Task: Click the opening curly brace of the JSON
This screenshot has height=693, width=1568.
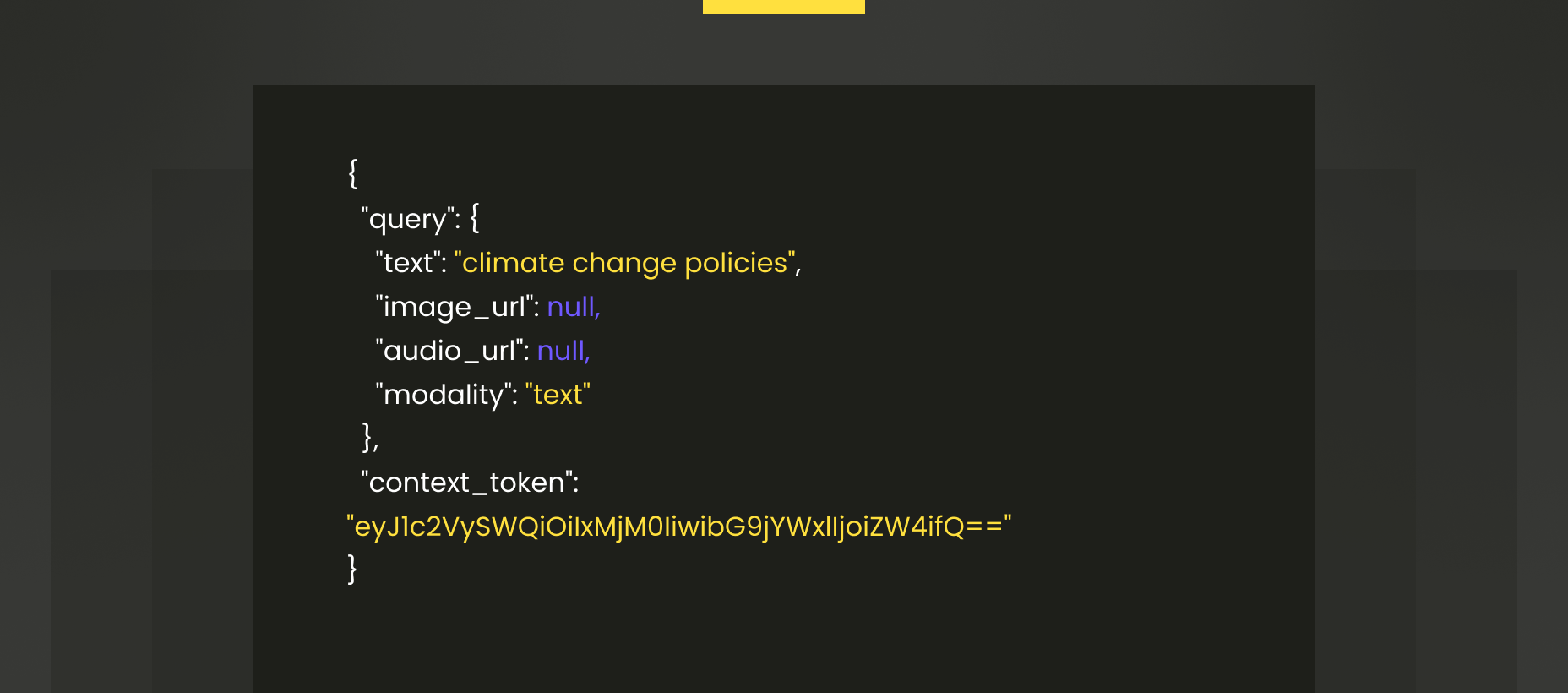Action: click(x=353, y=172)
